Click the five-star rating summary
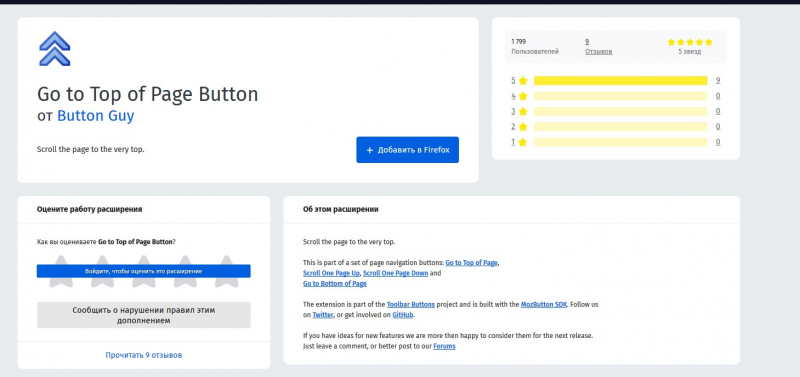This screenshot has height=377, width=800. pos(690,46)
